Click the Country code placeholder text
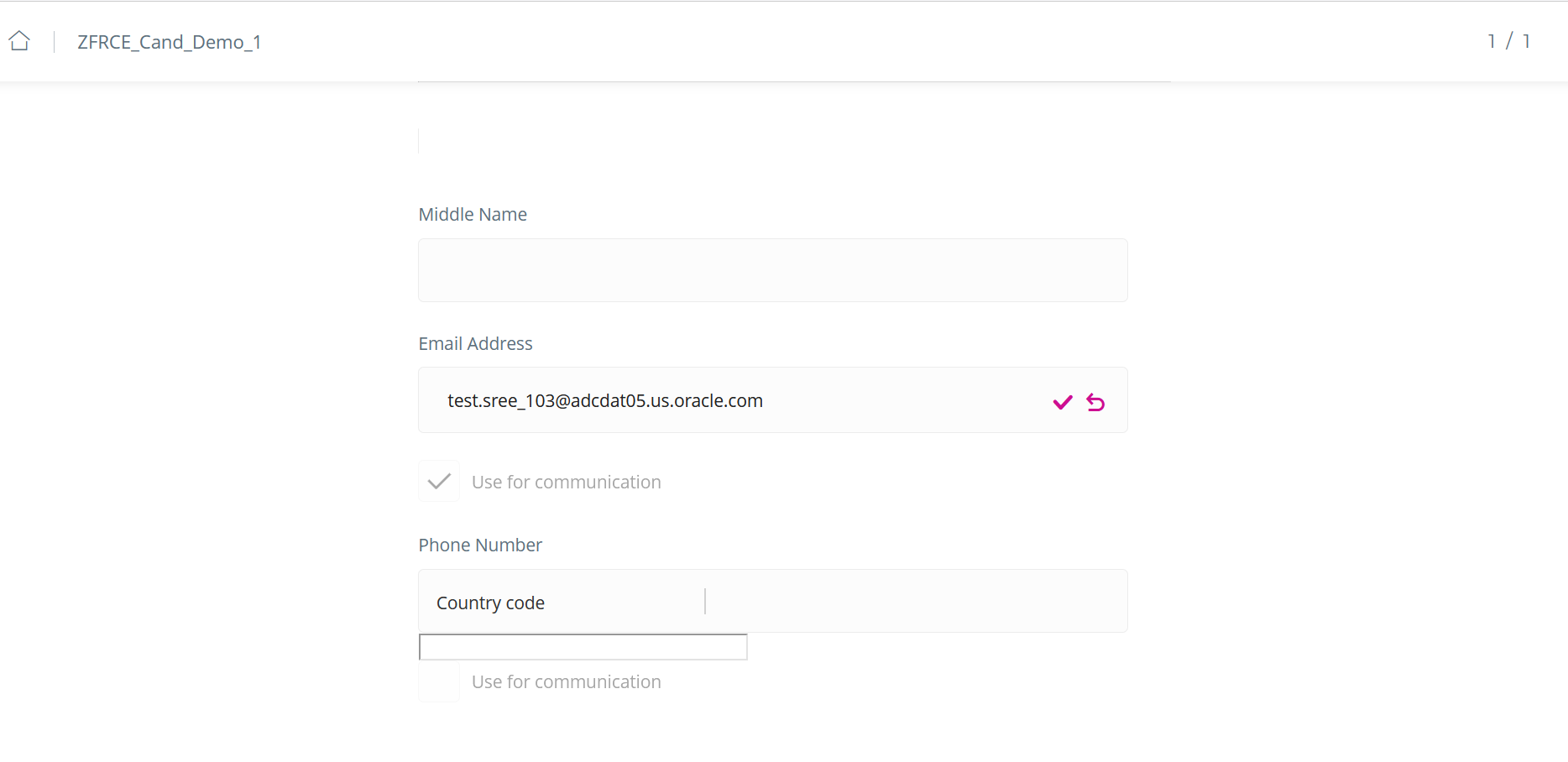This screenshot has width=1568, height=762. click(490, 603)
